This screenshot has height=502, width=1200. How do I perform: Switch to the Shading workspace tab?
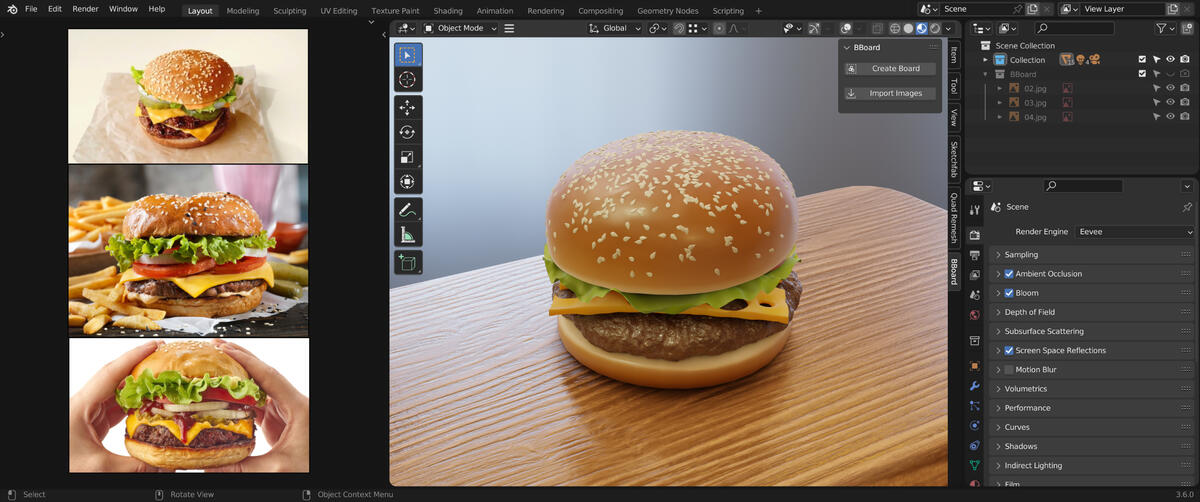pyautogui.click(x=447, y=11)
